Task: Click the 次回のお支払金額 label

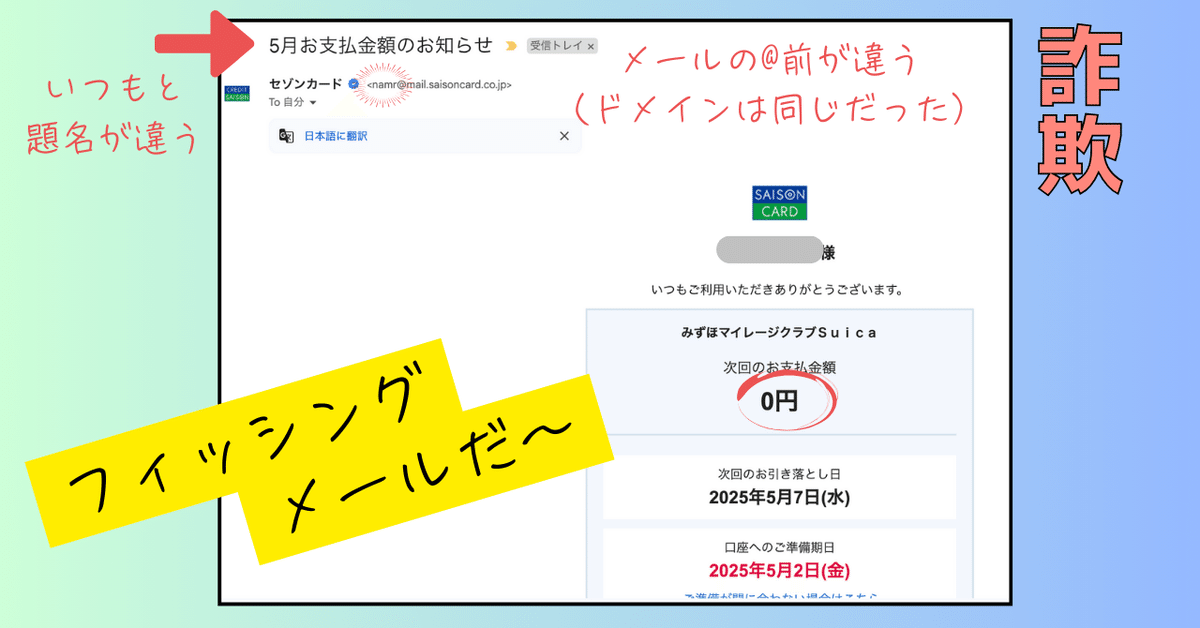Action: pos(779,368)
